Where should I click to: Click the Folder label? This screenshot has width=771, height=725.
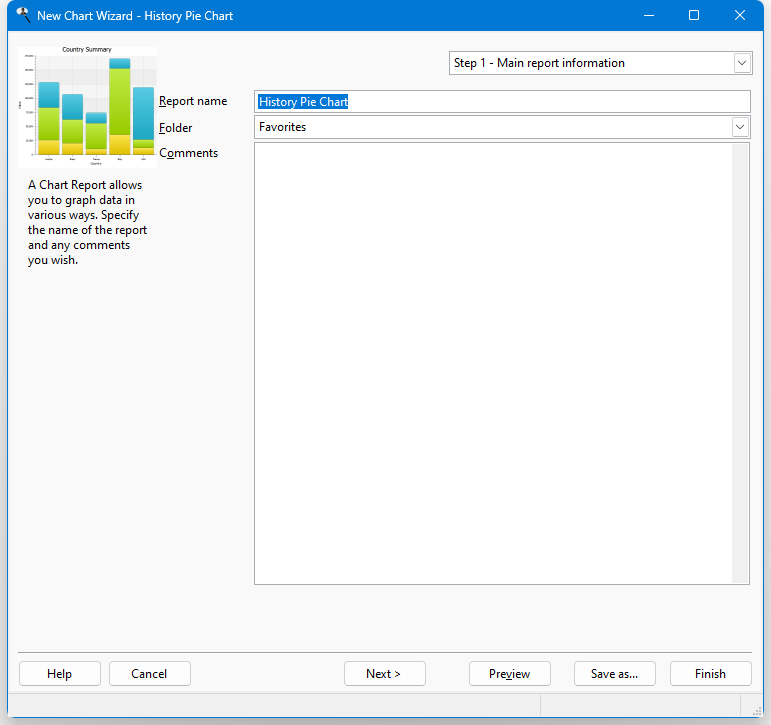175,128
